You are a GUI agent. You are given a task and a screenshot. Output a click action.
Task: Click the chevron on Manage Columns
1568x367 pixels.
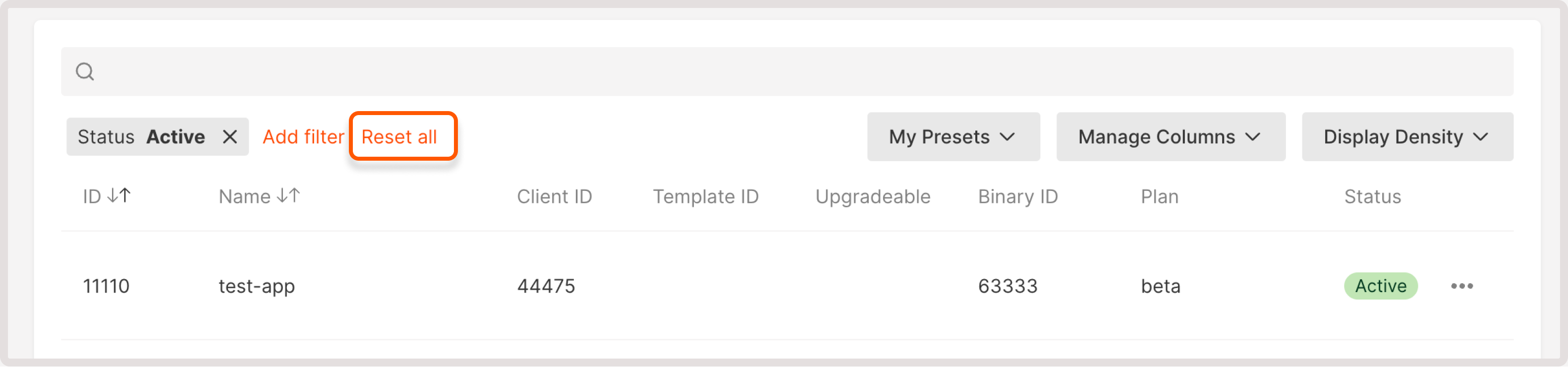(1254, 137)
